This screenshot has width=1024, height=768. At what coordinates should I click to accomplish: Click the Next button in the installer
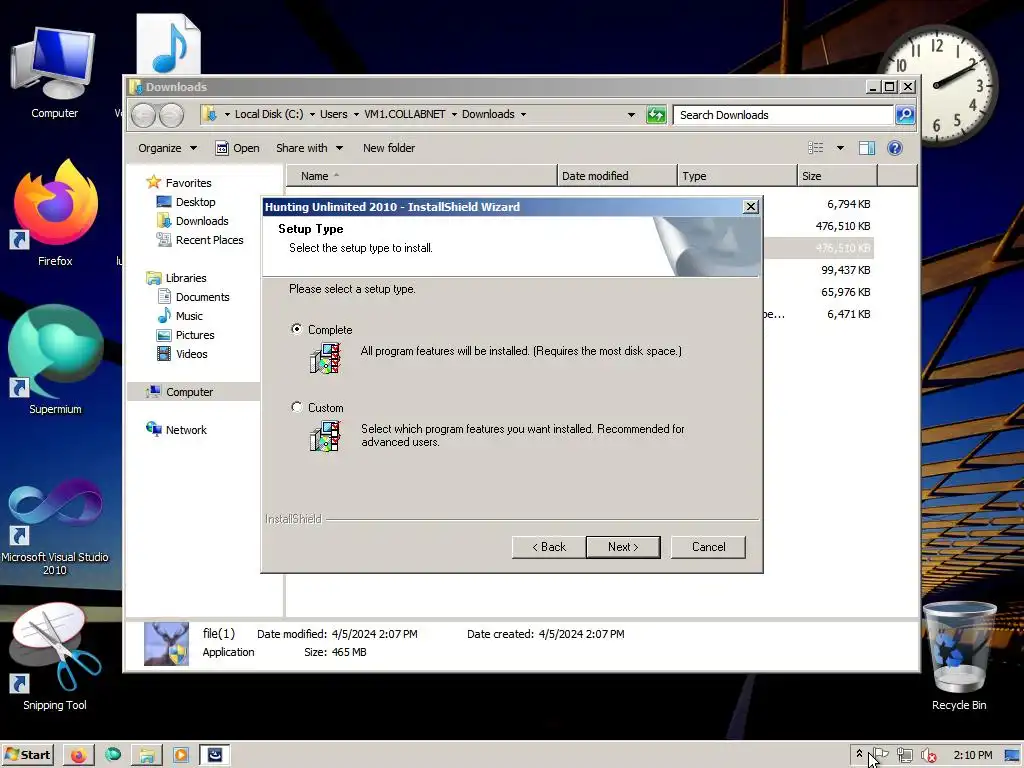pyautogui.click(x=623, y=547)
